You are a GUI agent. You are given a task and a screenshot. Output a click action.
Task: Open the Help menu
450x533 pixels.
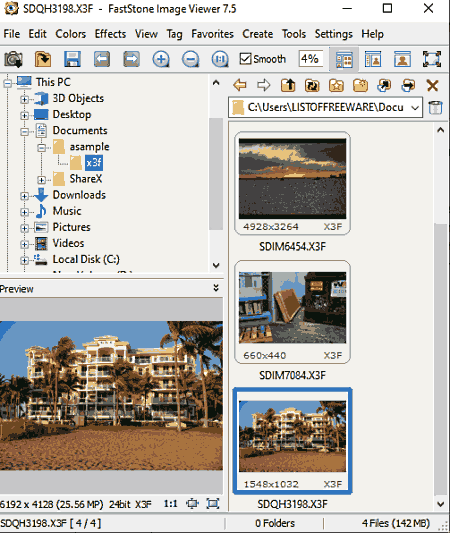coord(373,34)
